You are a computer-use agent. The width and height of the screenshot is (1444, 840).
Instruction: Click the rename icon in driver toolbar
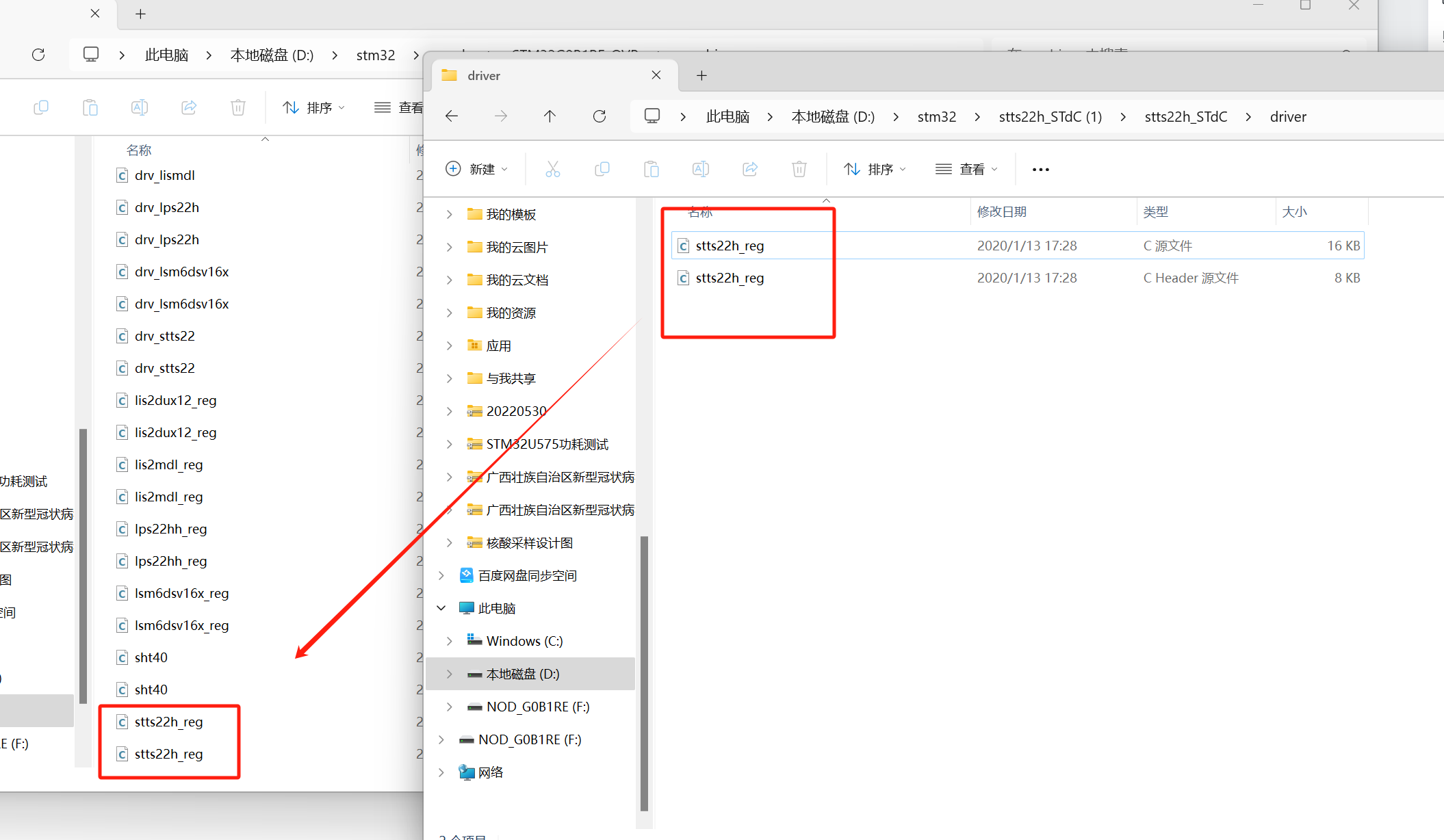coord(700,169)
